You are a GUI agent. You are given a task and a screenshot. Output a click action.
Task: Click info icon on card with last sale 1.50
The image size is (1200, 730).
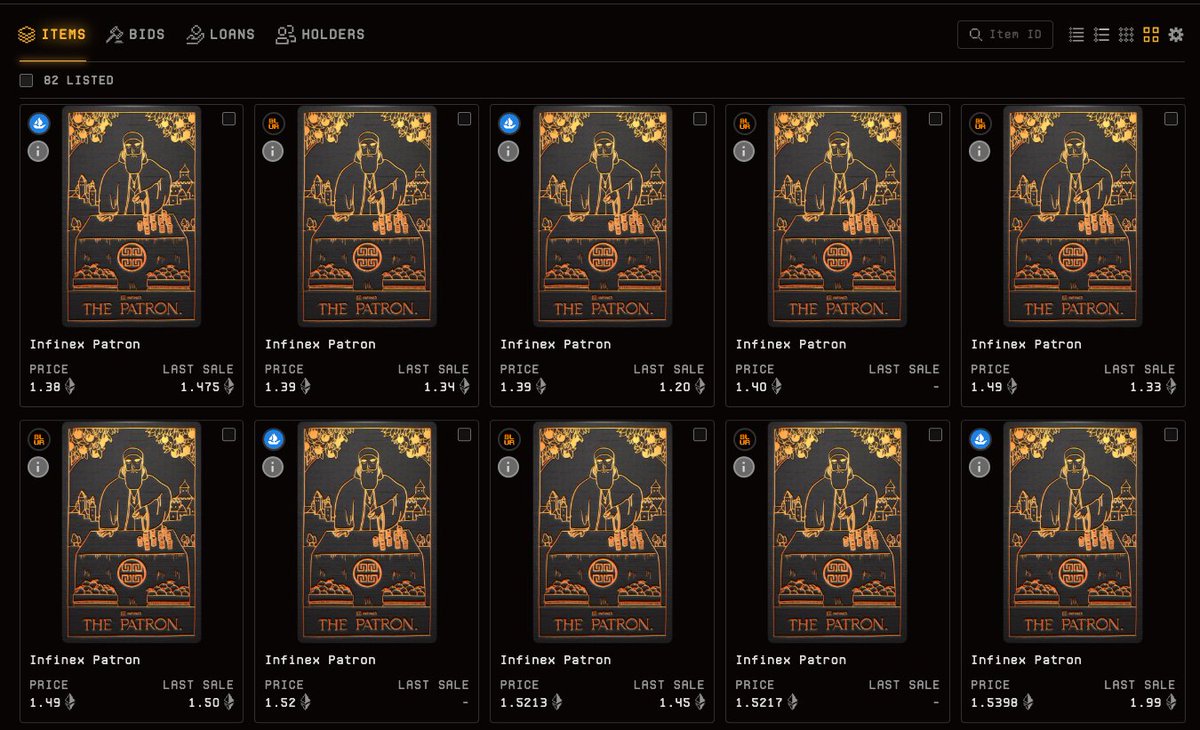(x=38, y=466)
